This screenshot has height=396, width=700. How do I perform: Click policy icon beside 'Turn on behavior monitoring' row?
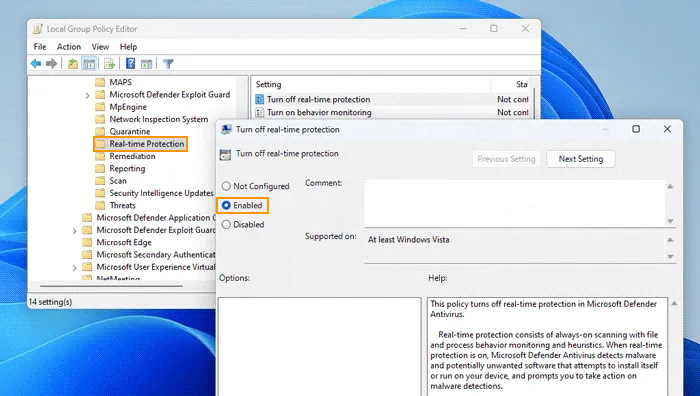(x=259, y=113)
